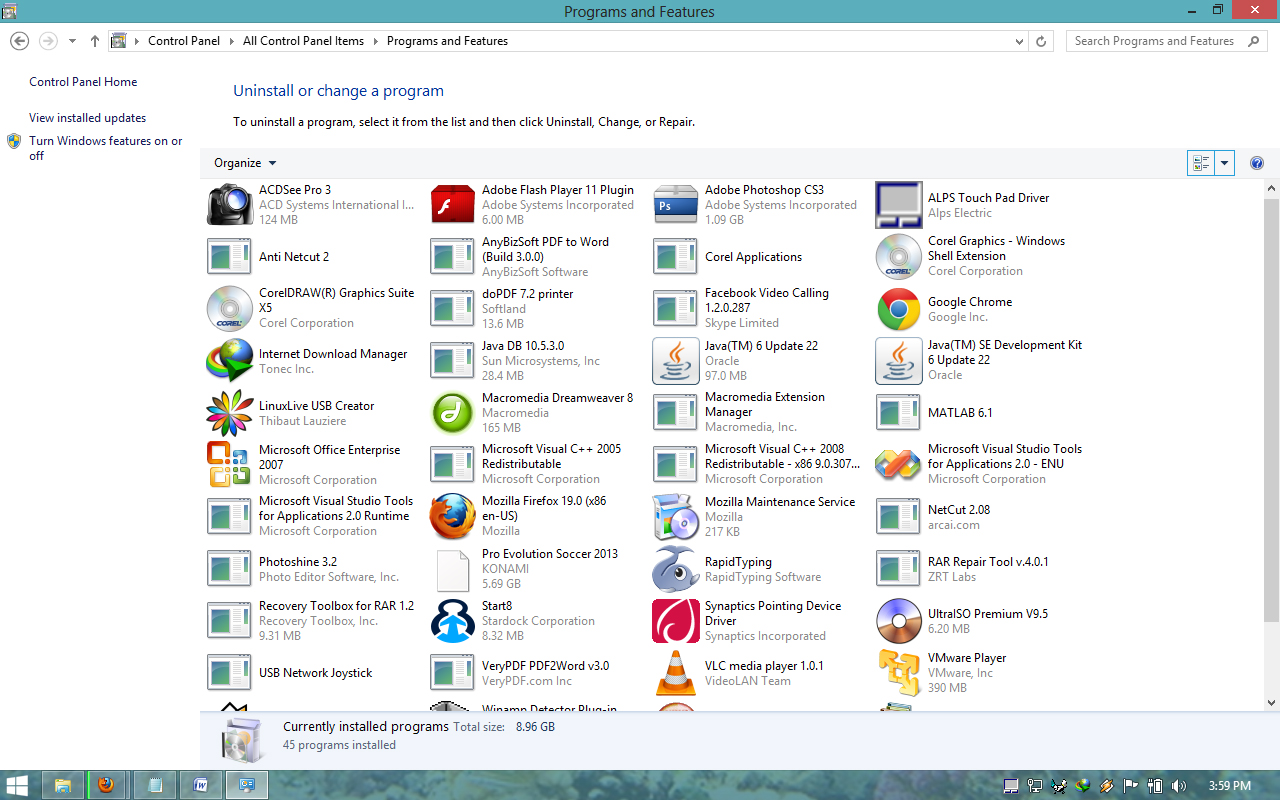Click the VMware Player icon
Image resolution: width=1280 pixels, height=800 pixels.
(899, 672)
